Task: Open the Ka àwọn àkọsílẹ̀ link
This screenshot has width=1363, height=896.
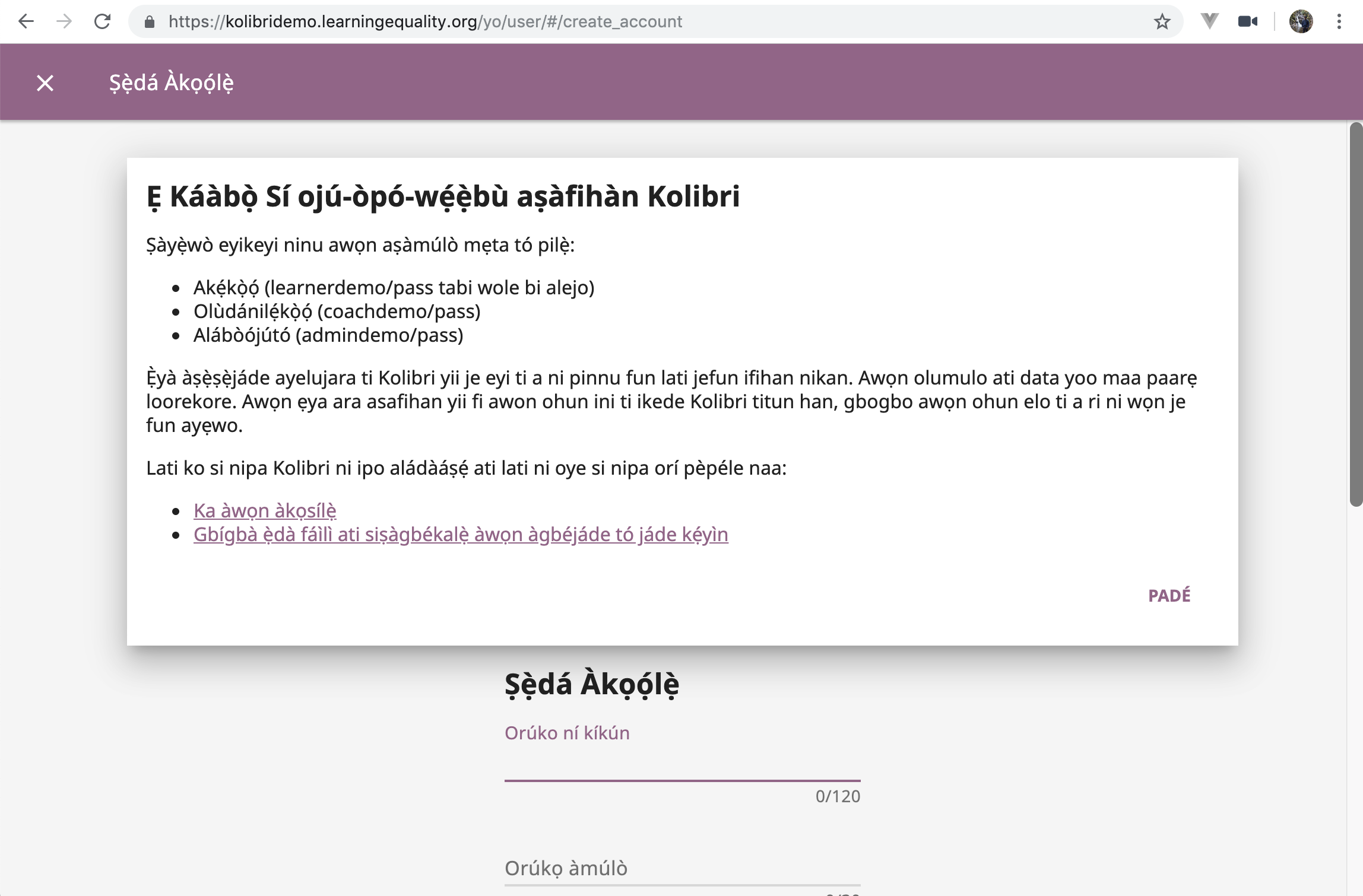Action: click(x=265, y=510)
